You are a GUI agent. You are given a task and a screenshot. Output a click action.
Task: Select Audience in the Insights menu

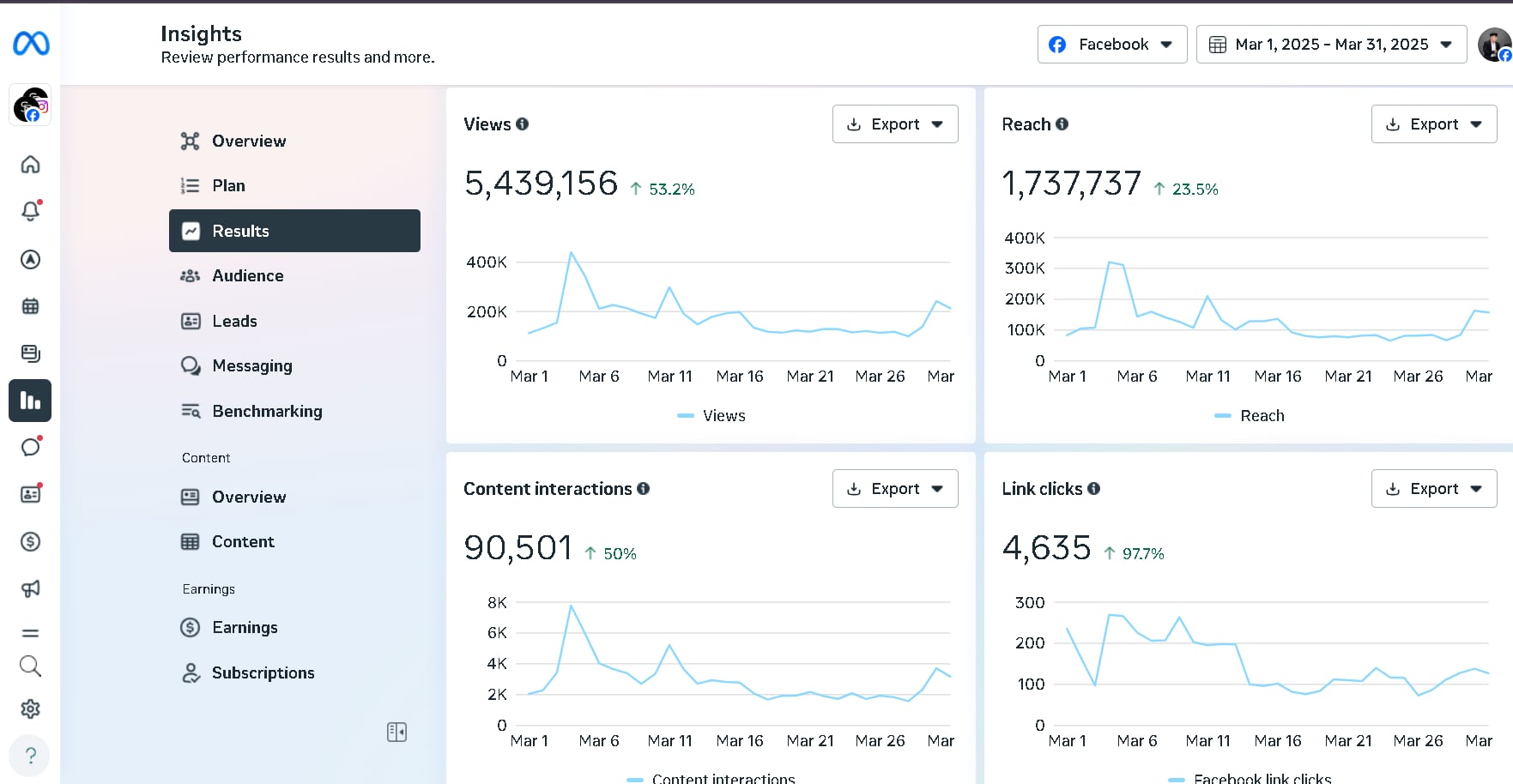click(247, 275)
